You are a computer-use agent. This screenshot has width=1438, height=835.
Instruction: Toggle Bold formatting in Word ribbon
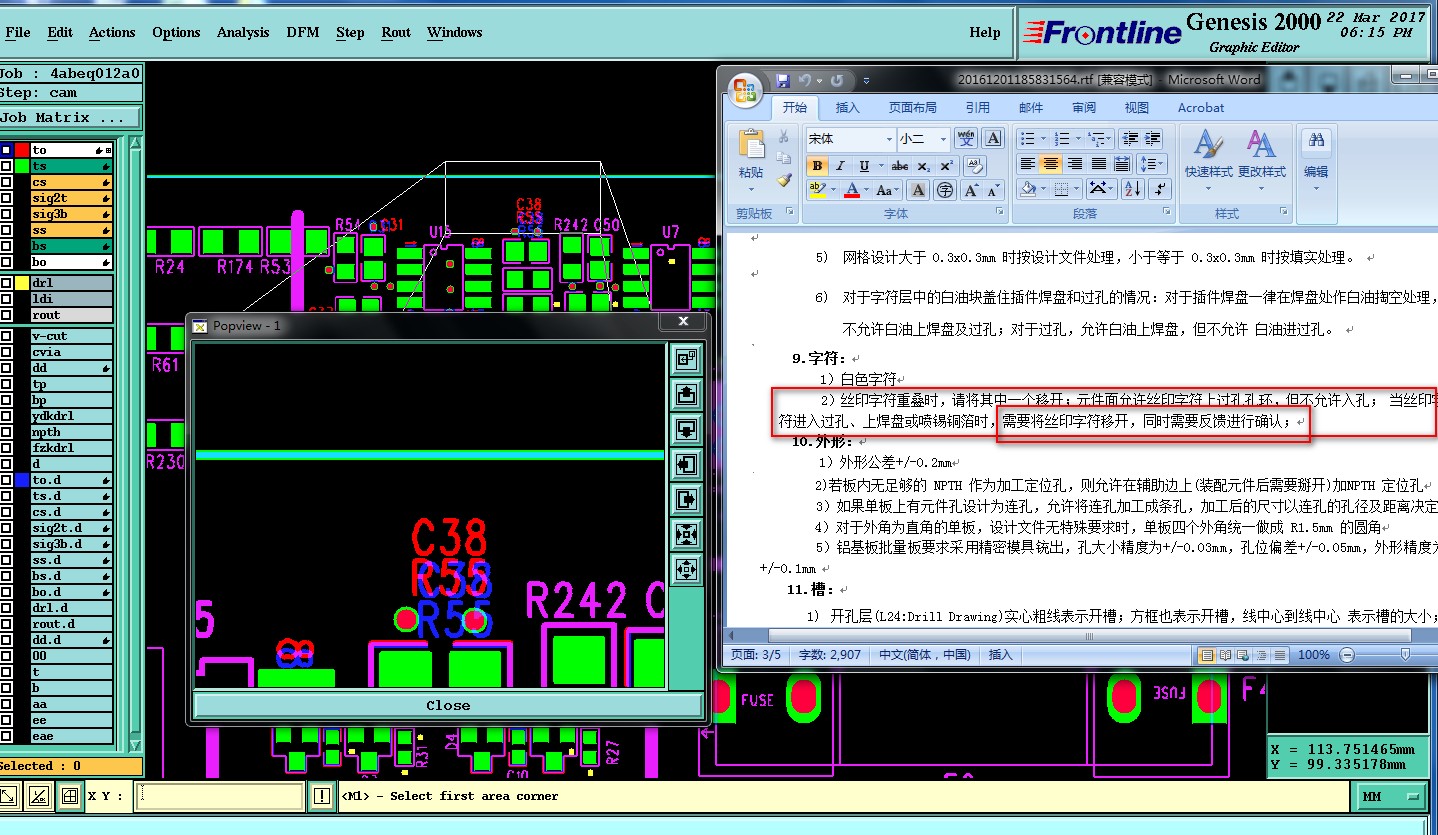[818, 166]
